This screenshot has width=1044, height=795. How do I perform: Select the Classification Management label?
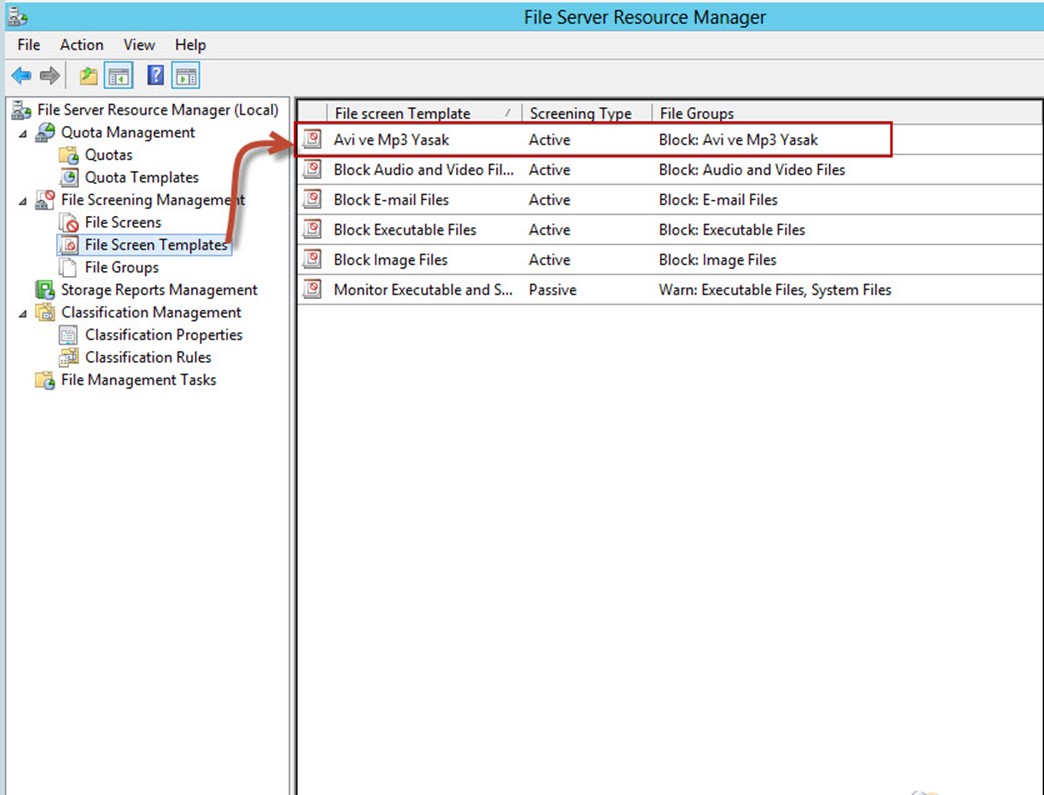[151, 312]
